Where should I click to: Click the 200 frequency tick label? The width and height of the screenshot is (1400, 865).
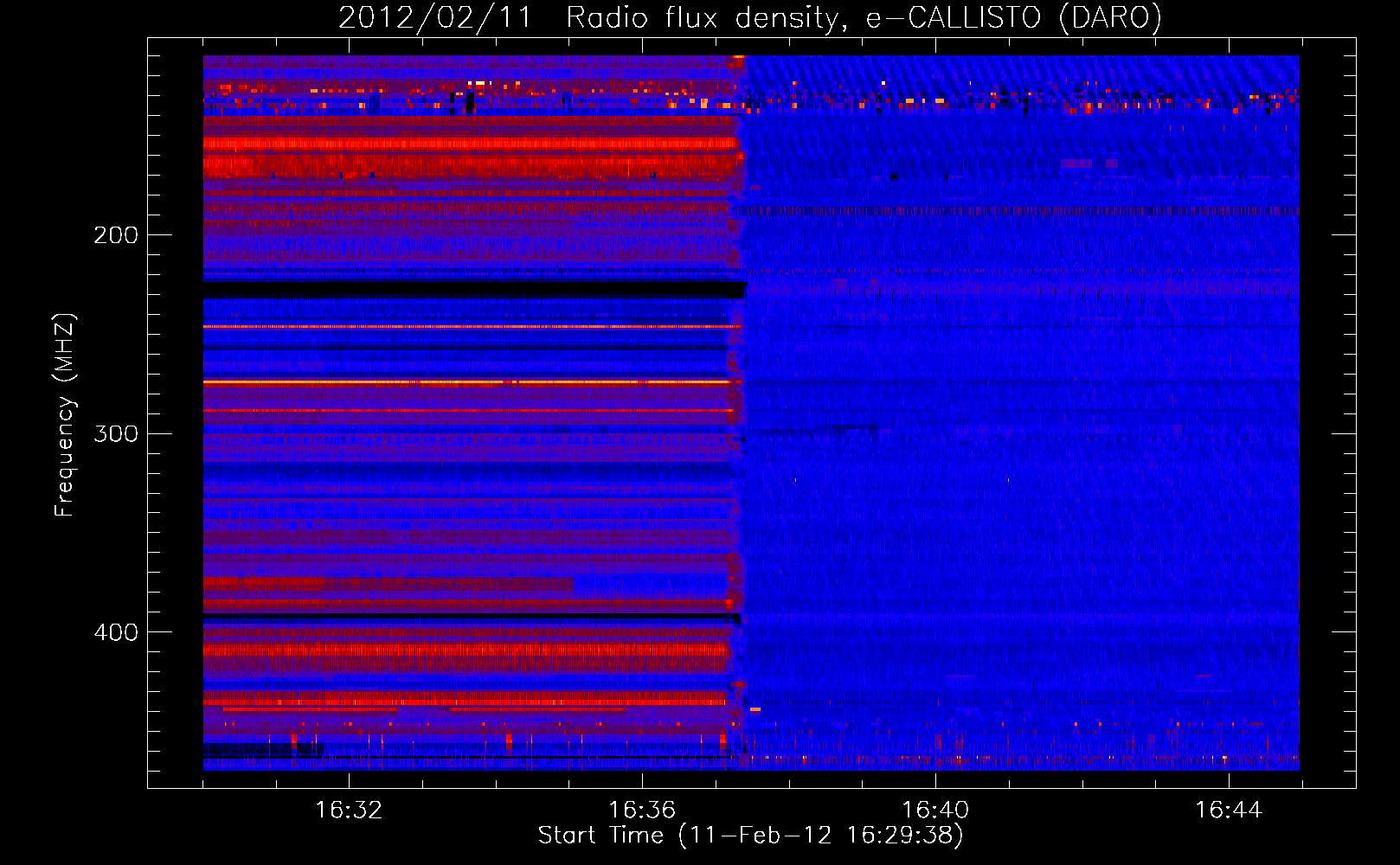pos(116,235)
